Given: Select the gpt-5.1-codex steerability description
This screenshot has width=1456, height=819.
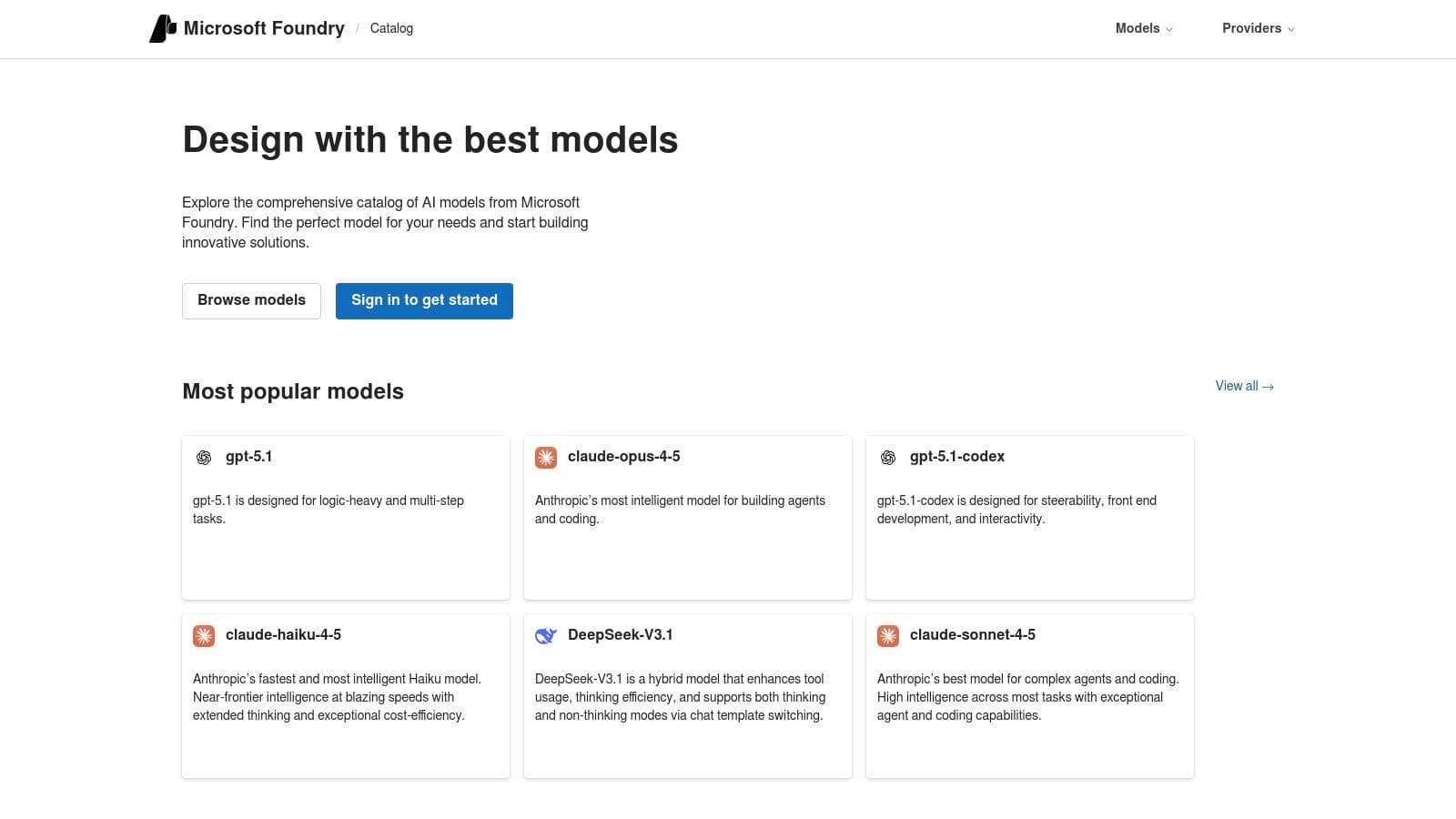Looking at the screenshot, I should (1016, 510).
